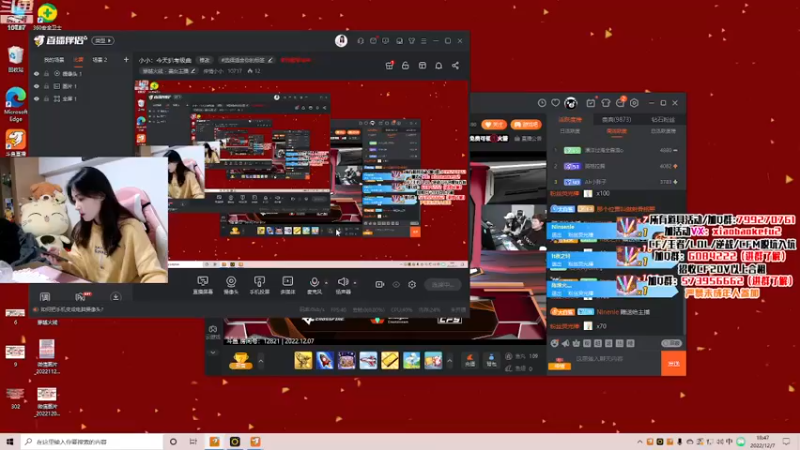The width and height of the screenshot is (800, 450).
Task: Open the game category edit tag
Action: tap(168, 71)
